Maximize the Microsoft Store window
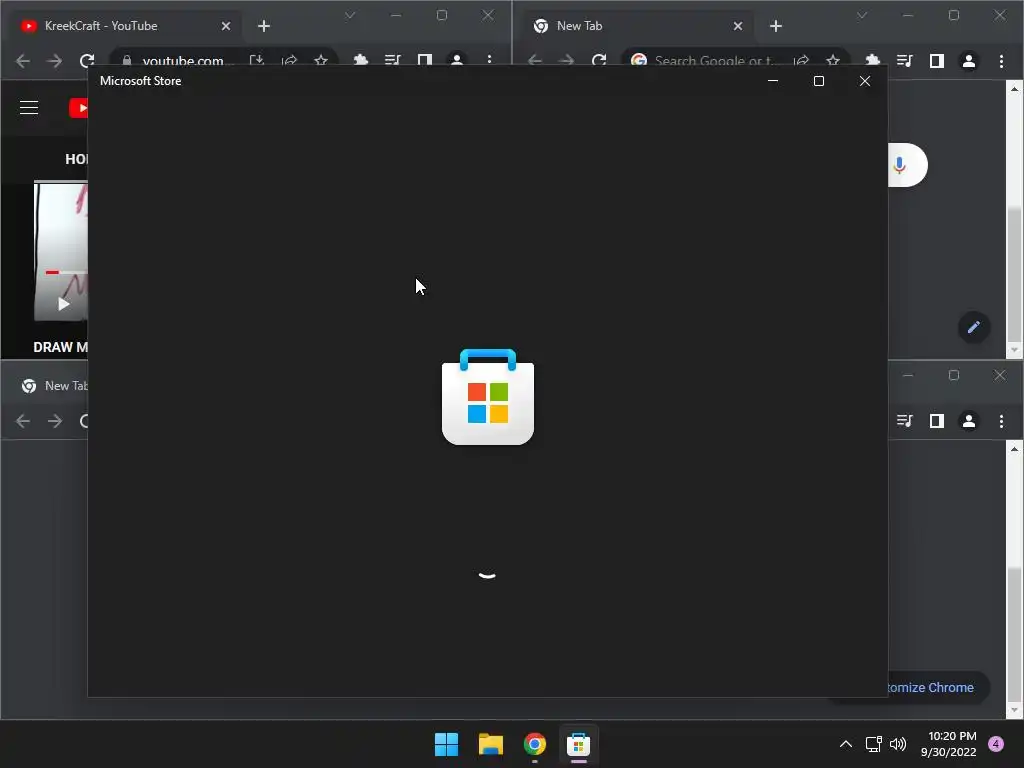 coord(819,81)
